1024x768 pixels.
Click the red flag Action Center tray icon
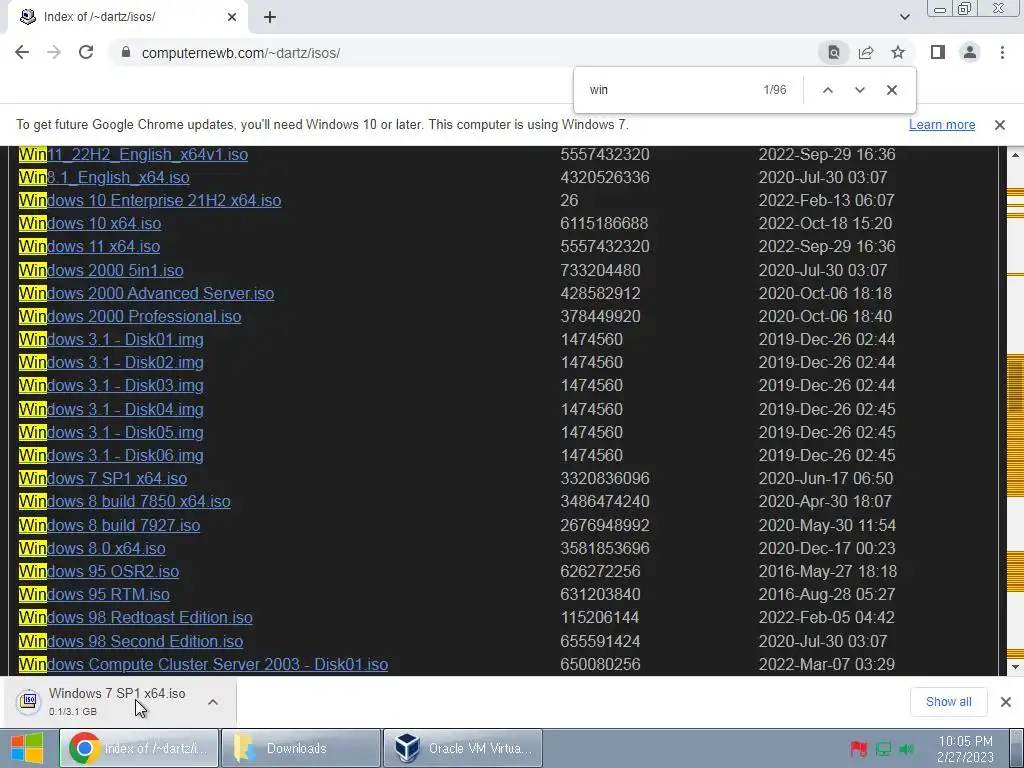[859, 749]
